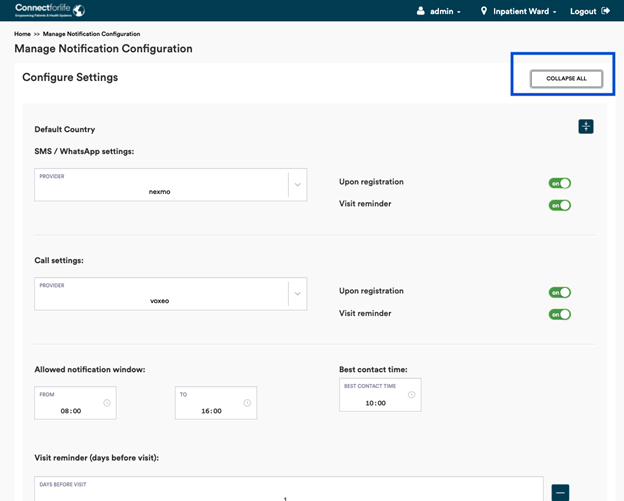The width and height of the screenshot is (624, 501).
Task: Toggle Call settings Upon registration switch
Action: pos(559,292)
